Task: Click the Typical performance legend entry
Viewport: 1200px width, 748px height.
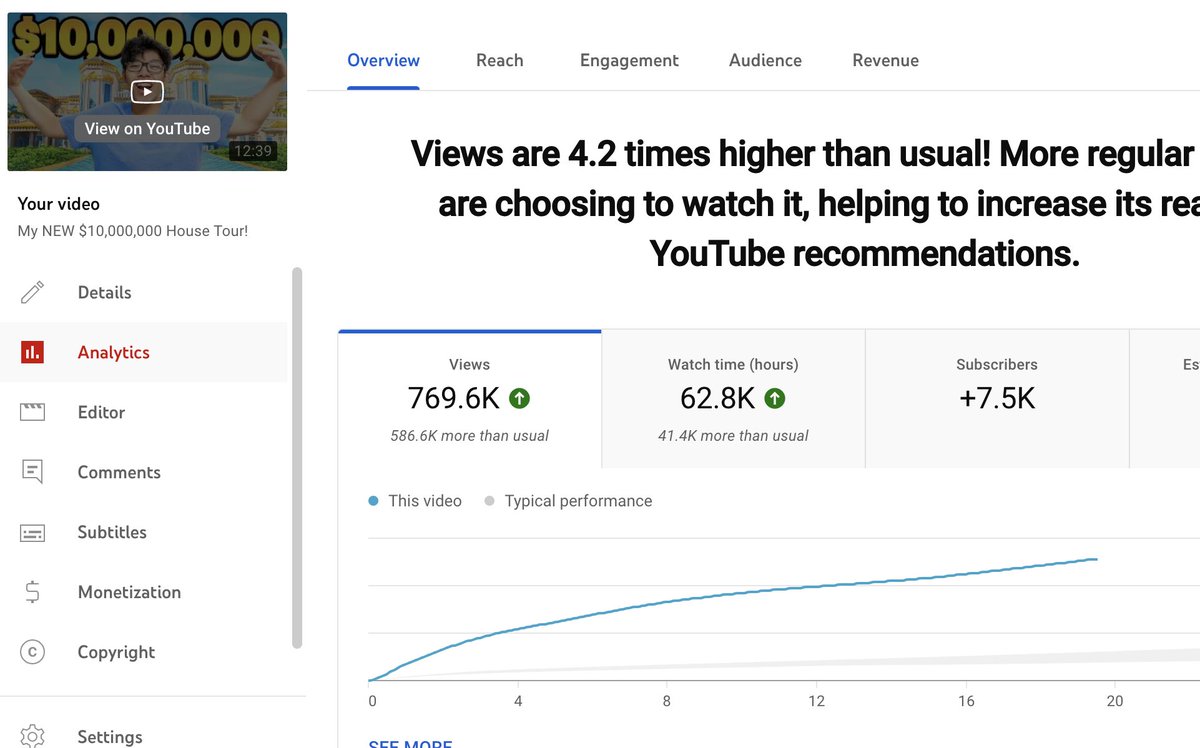Action: [568, 501]
